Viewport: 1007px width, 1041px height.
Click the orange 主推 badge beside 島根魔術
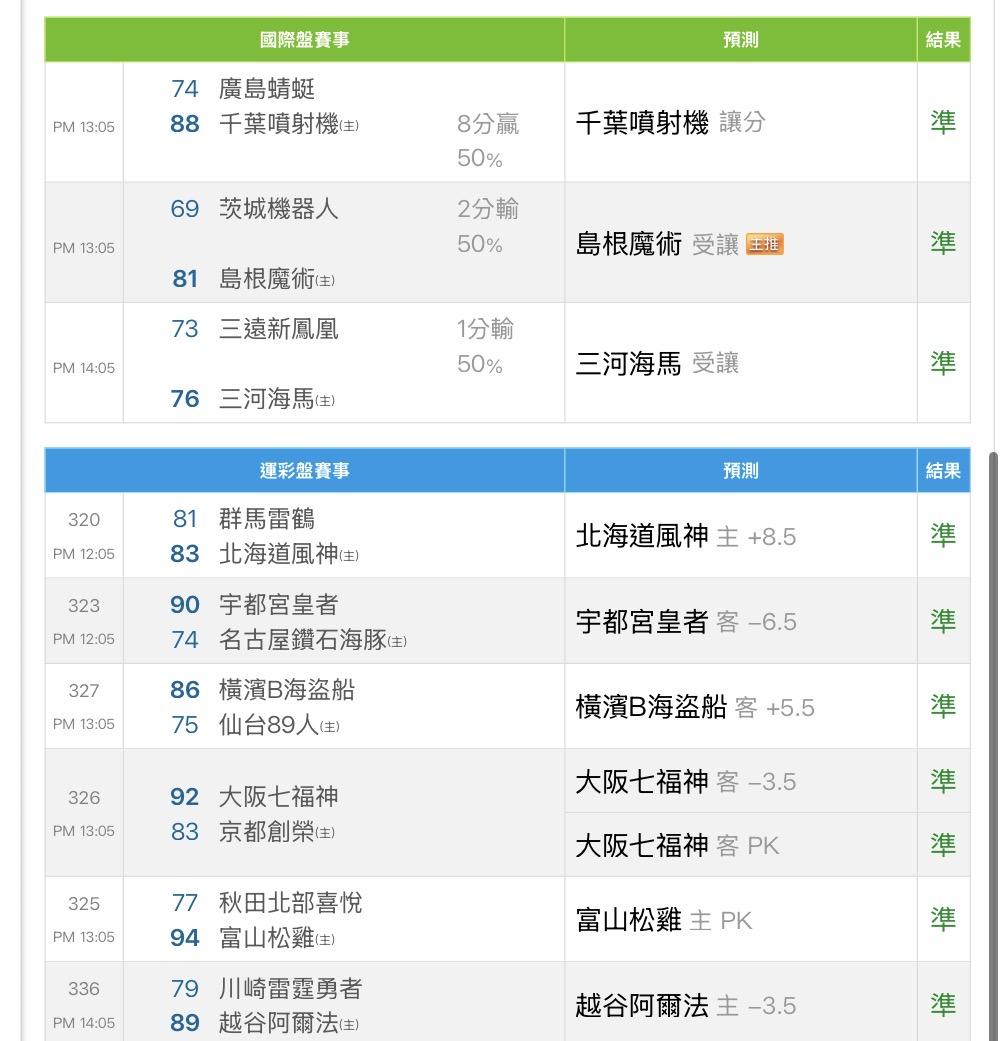click(764, 244)
